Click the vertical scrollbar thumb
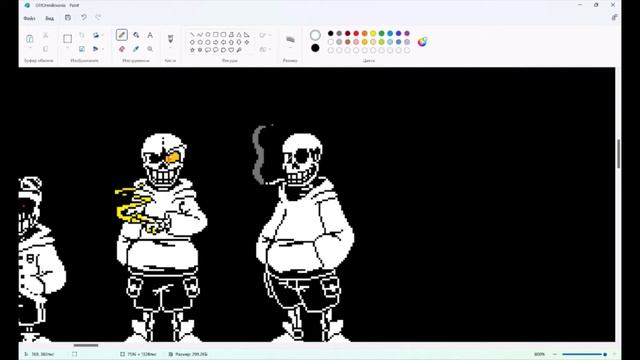 click(618, 153)
